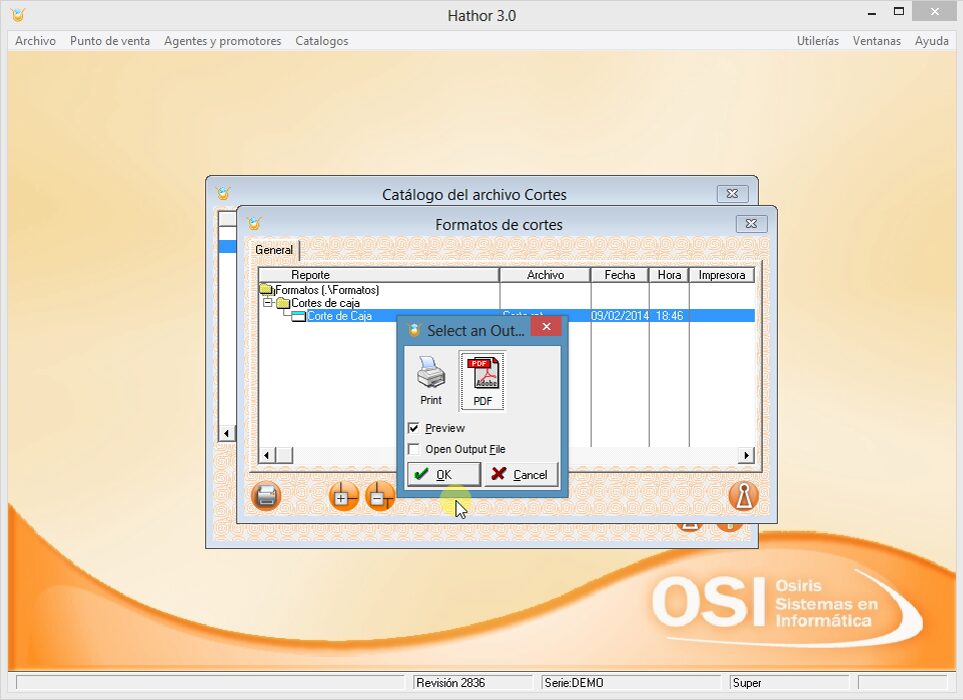963x700 pixels.
Task: Click the horizontal scrollbar thumb in the report list
Action: coord(284,455)
